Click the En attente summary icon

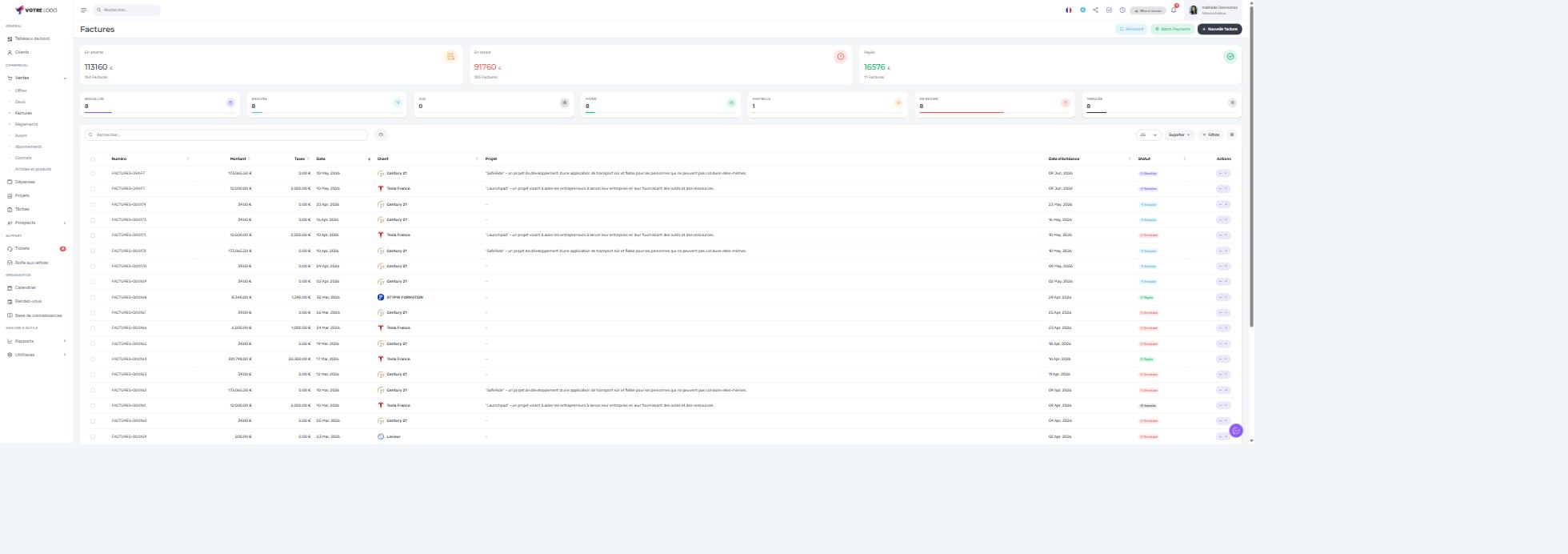[450, 57]
